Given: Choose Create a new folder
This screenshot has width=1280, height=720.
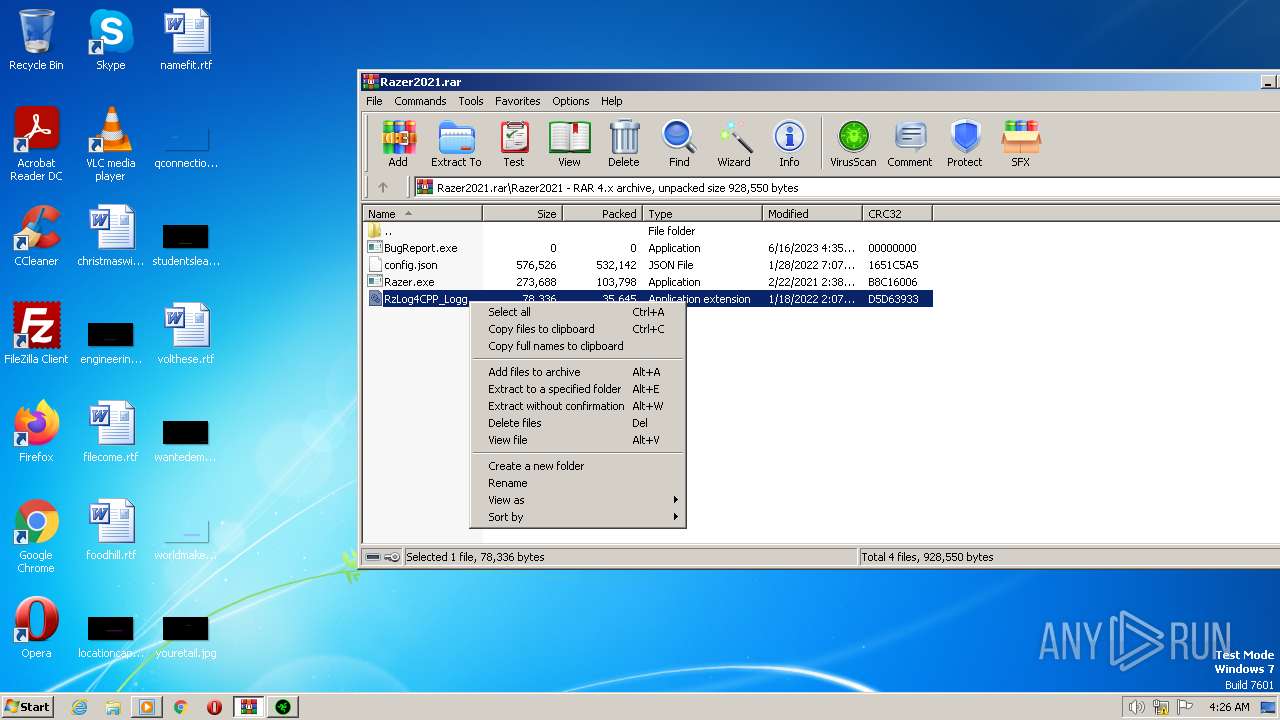Looking at the screenshot, I should pyautogui.click(x=578, y=466).
